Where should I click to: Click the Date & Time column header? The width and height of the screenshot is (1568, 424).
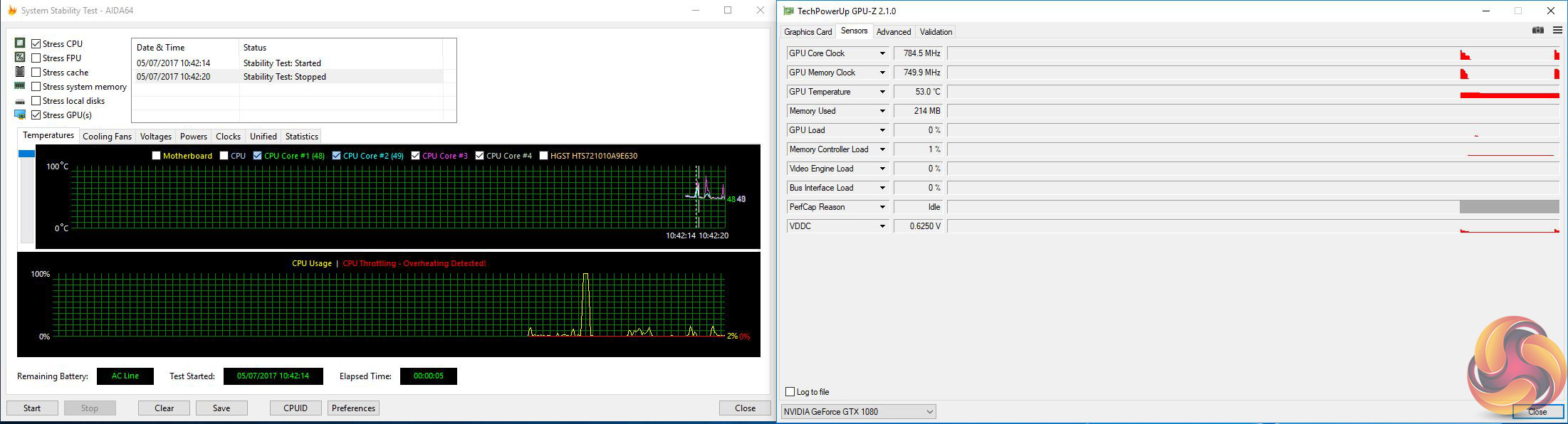click(186, 48)
